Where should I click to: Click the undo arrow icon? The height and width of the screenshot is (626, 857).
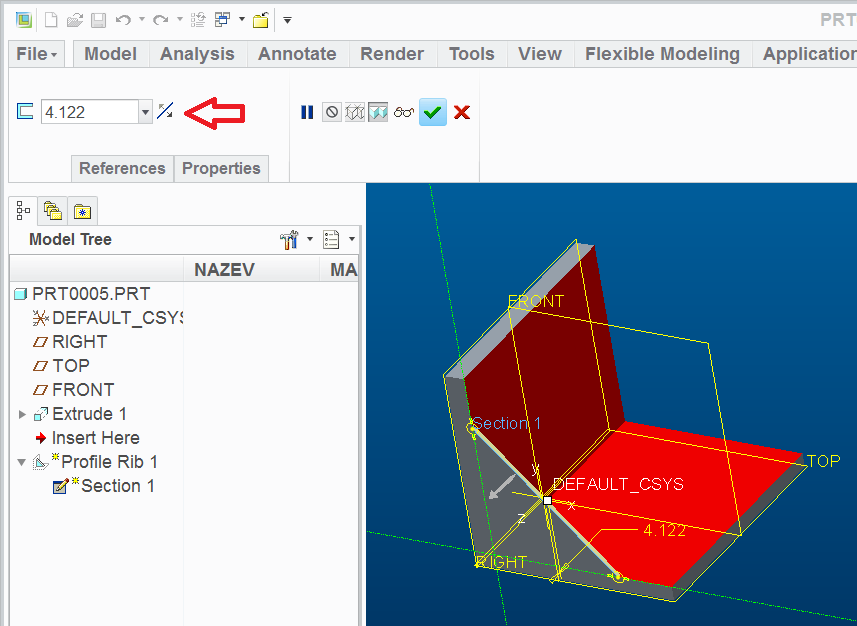pyautogui.click(x=123, y=20)
